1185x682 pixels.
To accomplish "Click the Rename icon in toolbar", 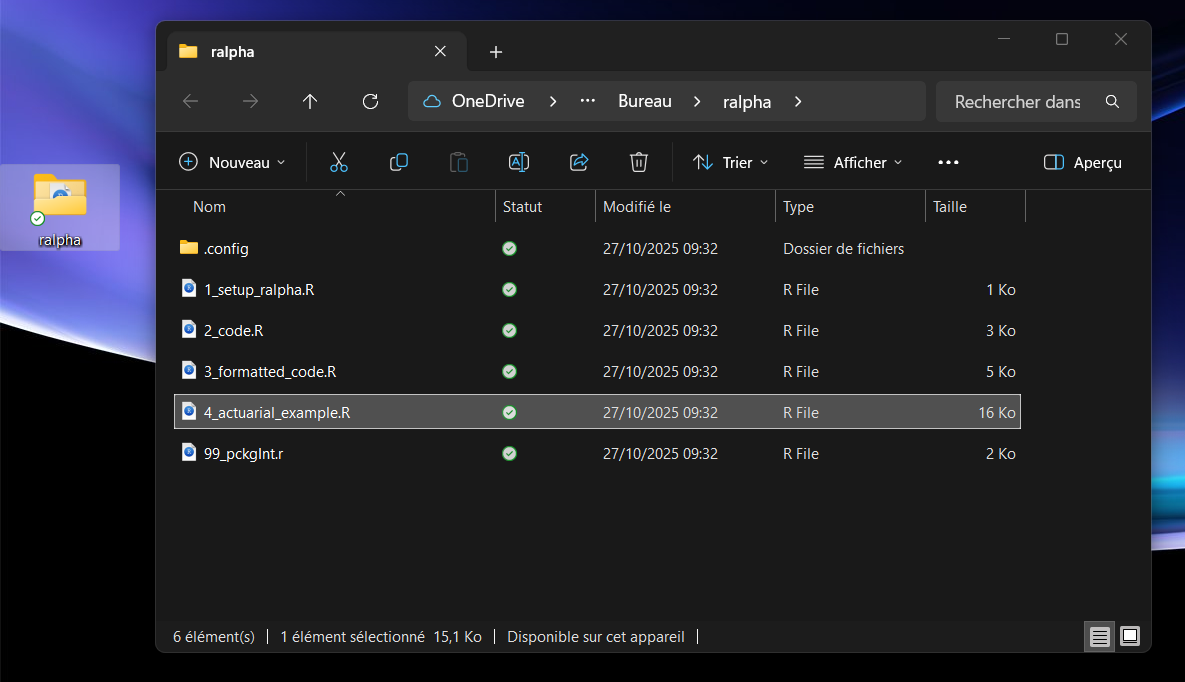I will (x=518, y=163).
